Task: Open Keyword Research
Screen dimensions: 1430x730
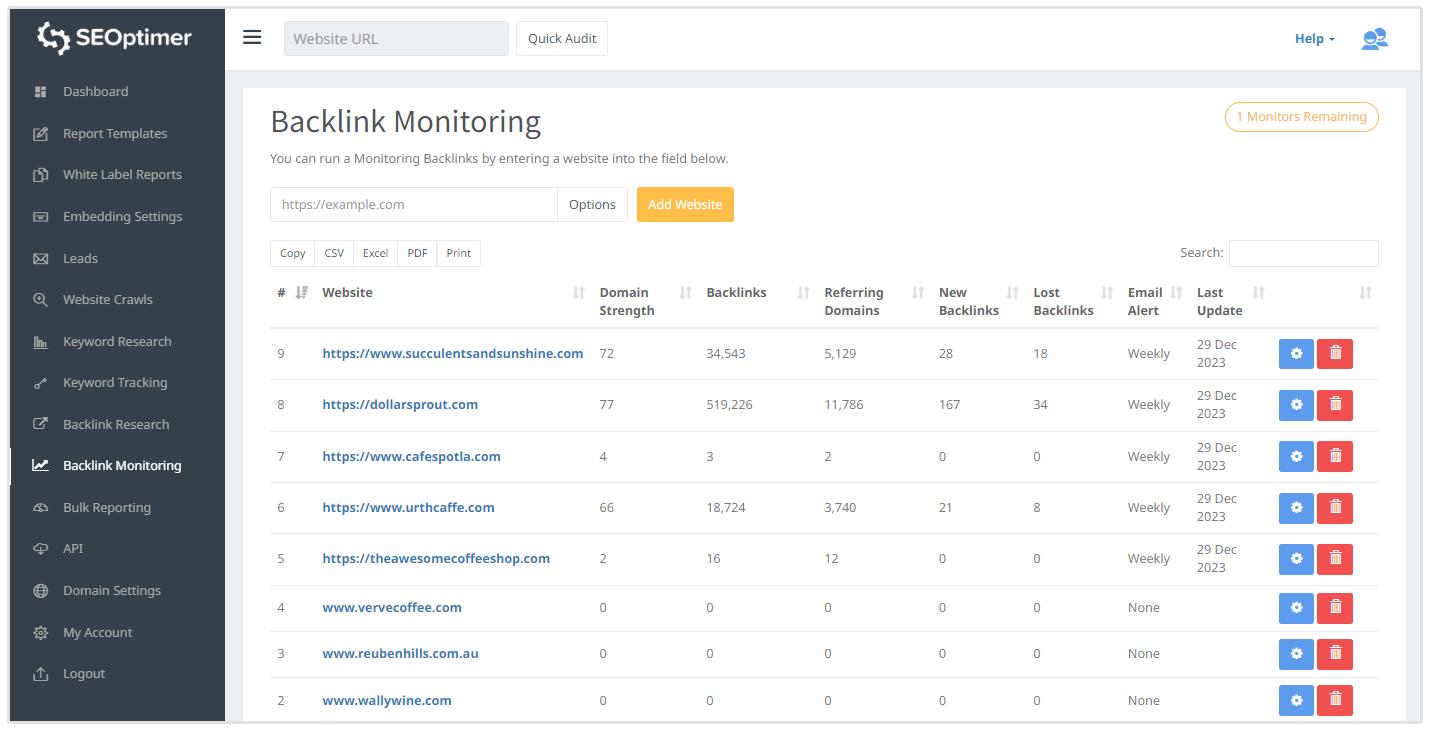Action: (x=117, y=341)
